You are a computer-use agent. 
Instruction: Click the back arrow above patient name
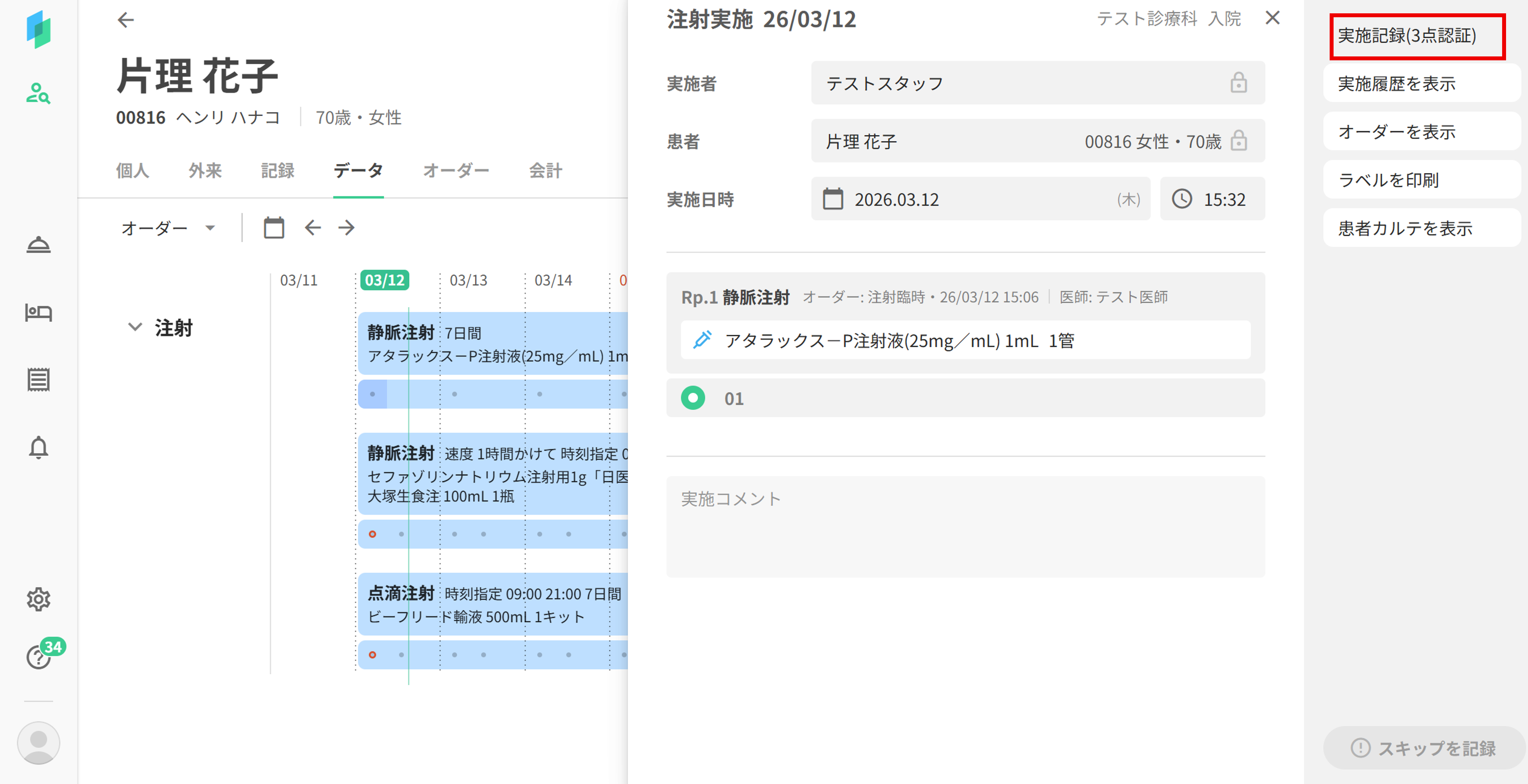point(126,20)
